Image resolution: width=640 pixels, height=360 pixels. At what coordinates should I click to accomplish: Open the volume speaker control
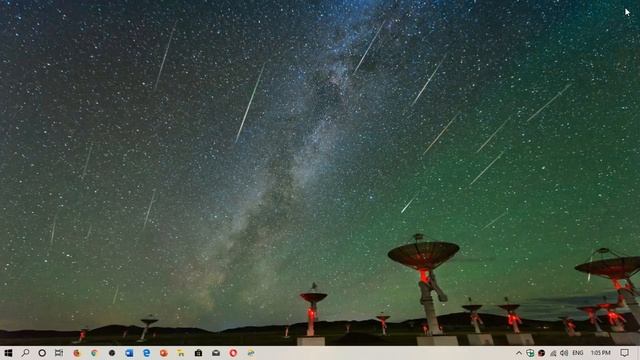coord(564,353)
